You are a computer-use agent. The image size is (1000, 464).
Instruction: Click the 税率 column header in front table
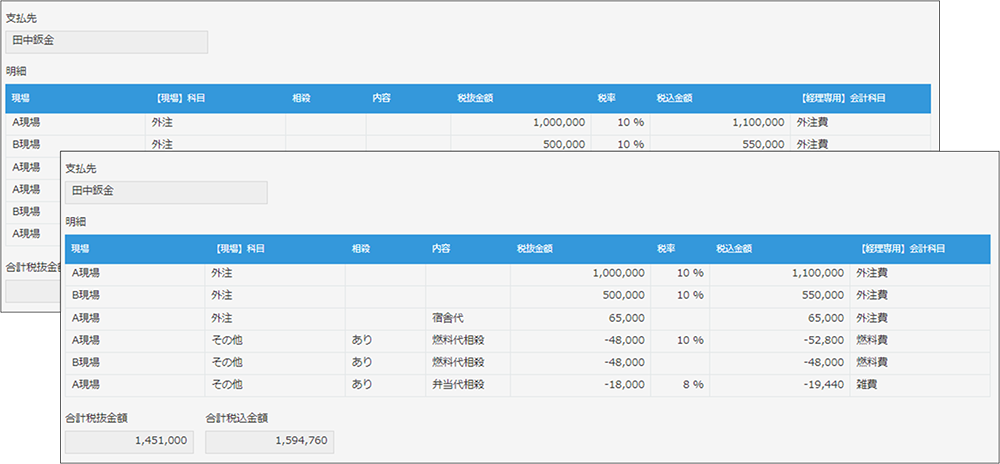[x=666, y=248]
